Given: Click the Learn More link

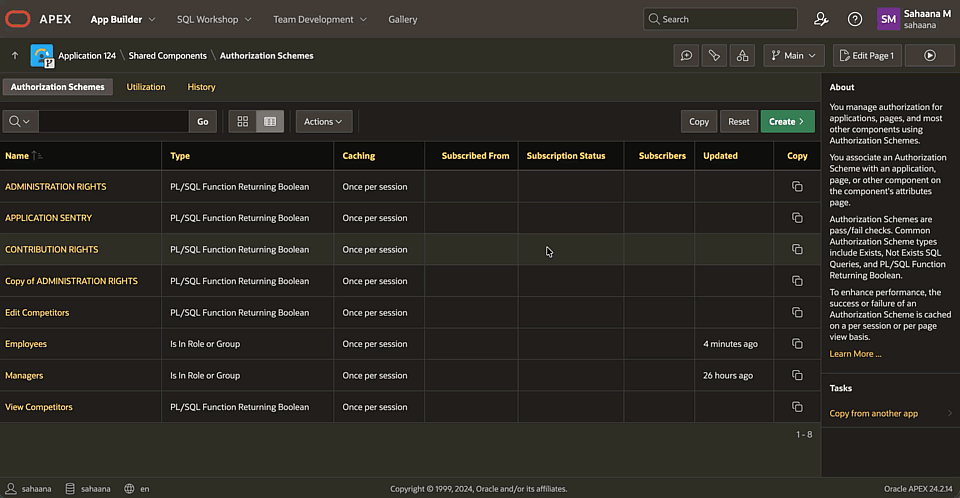Looking at the screenshot, I should [x=855, y=354].
